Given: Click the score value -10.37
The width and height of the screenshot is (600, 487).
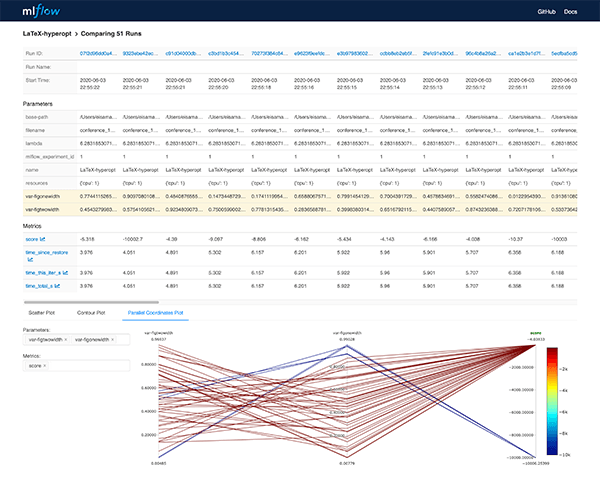Looking at the screenshot, I should coord(515,239).
